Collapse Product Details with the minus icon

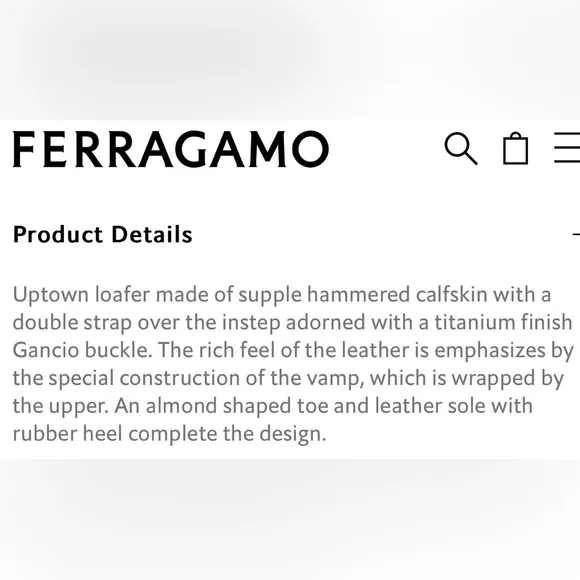576,234
